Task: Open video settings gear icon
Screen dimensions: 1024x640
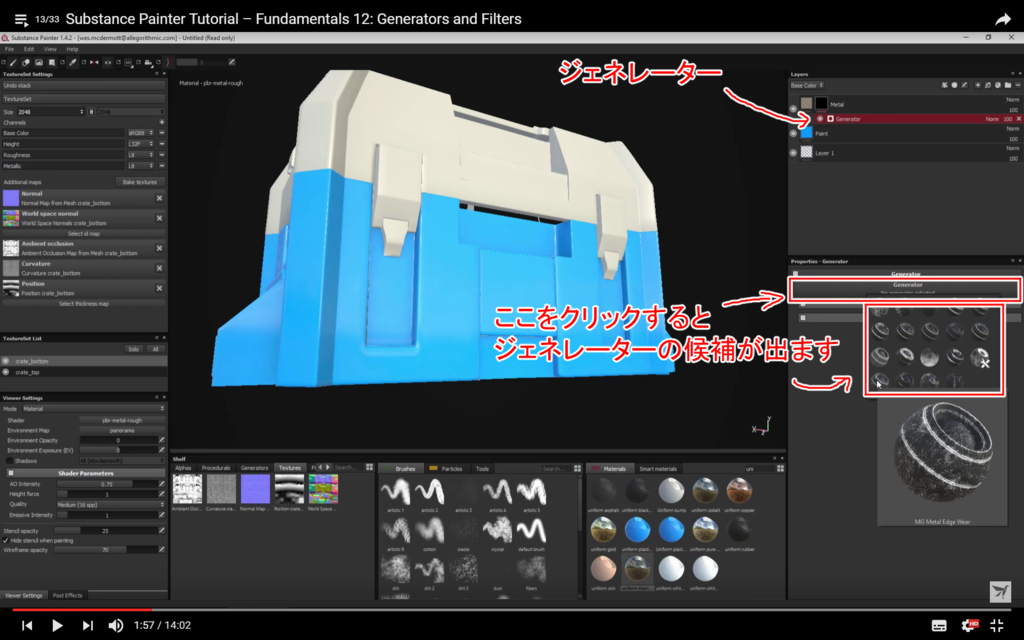Action: (x=968, y=625)
